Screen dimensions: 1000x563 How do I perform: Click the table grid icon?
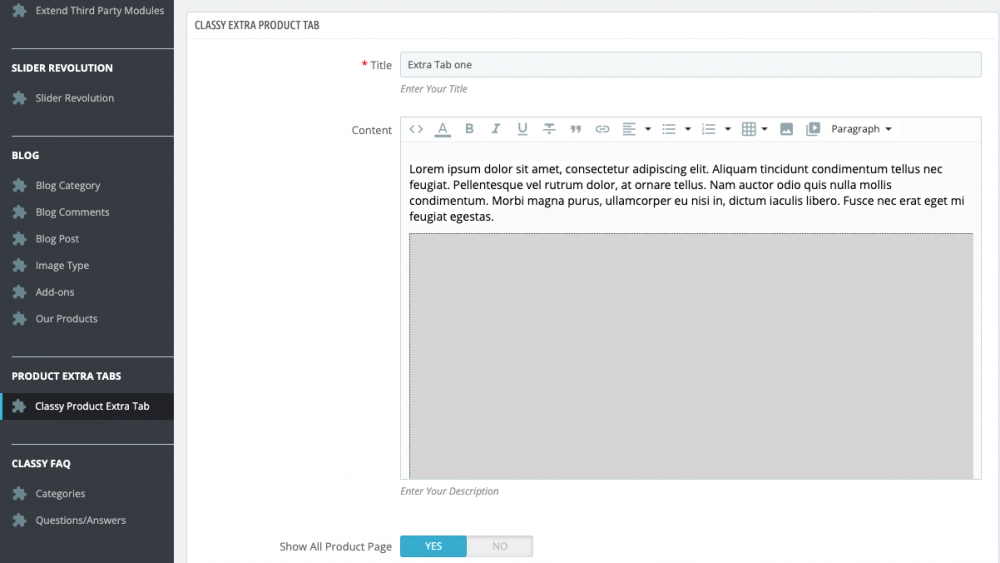click(749, 129)
